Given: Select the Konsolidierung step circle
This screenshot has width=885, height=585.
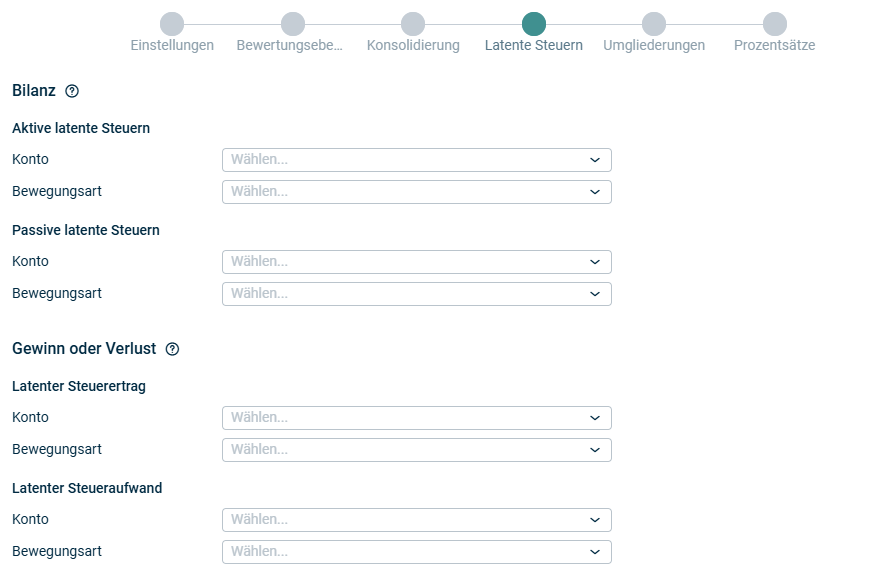Looking at the screenshot, I should [x=413, y=24].
